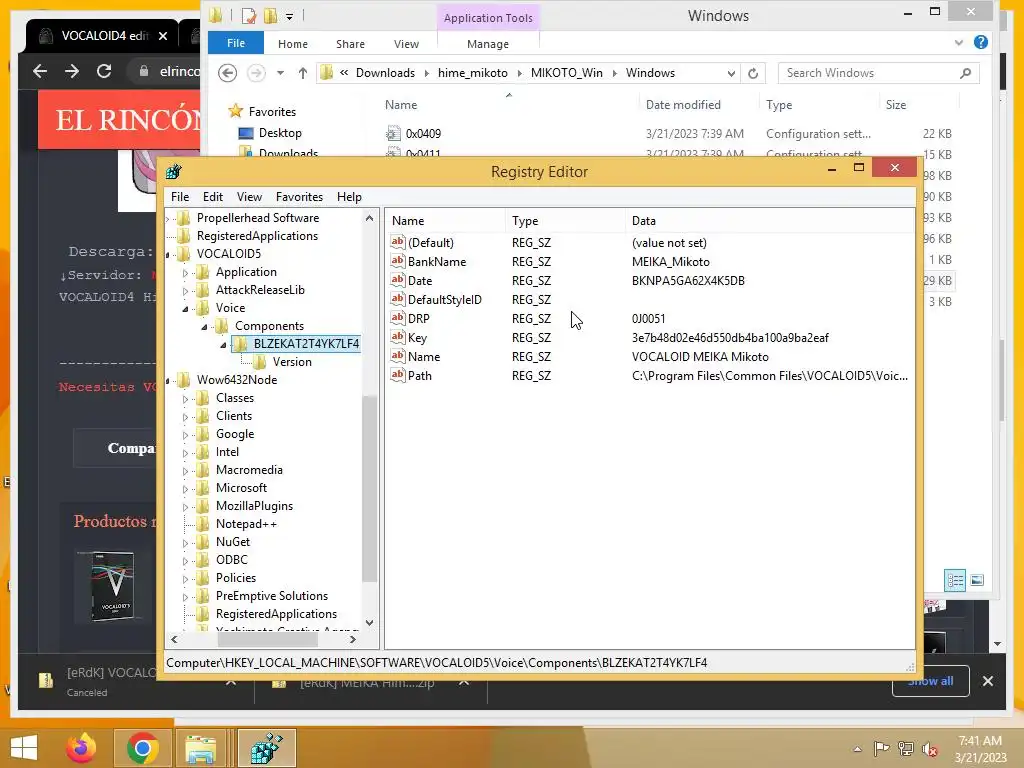
Task: Click the Downloads breadcrumb in address bar
Action: click(385, 73)
